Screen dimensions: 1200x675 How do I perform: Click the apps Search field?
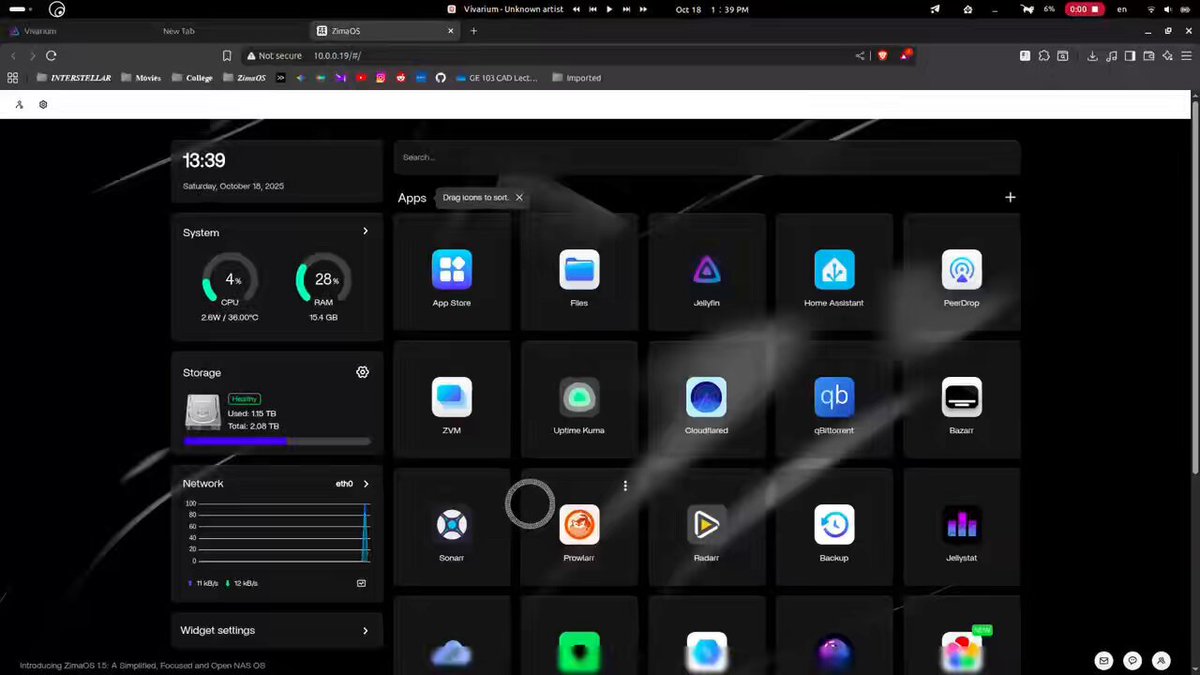pyautogui.click(x=707, y=157)
